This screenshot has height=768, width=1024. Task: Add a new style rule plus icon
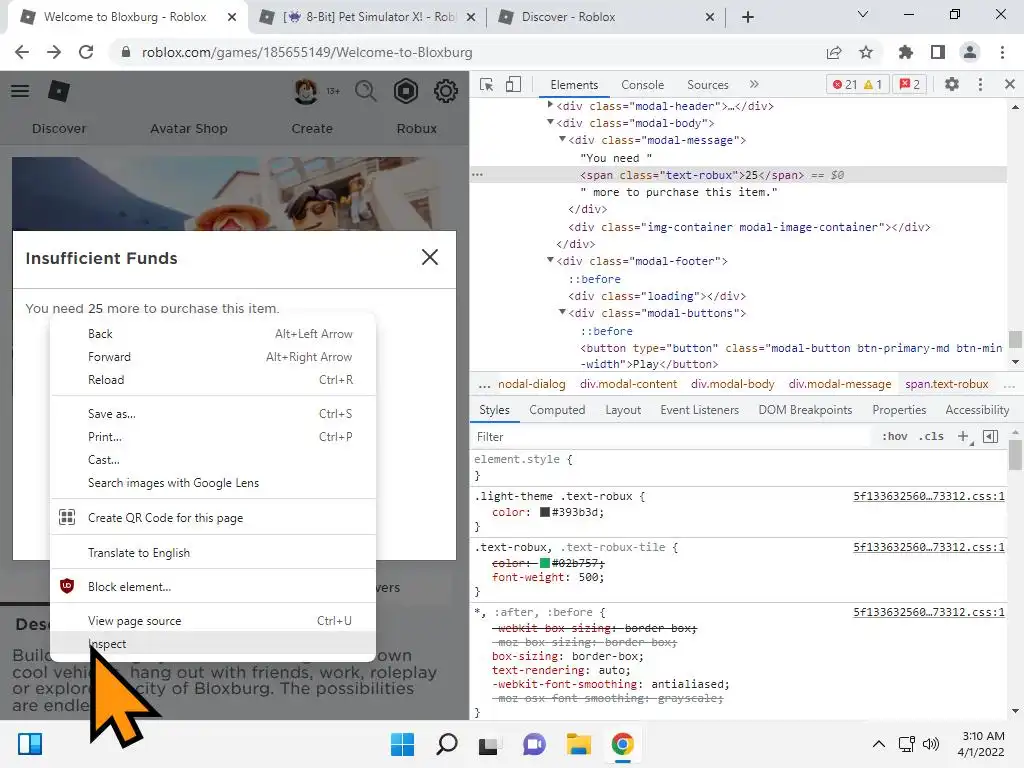pyautogui.click(x=963, y=436)
